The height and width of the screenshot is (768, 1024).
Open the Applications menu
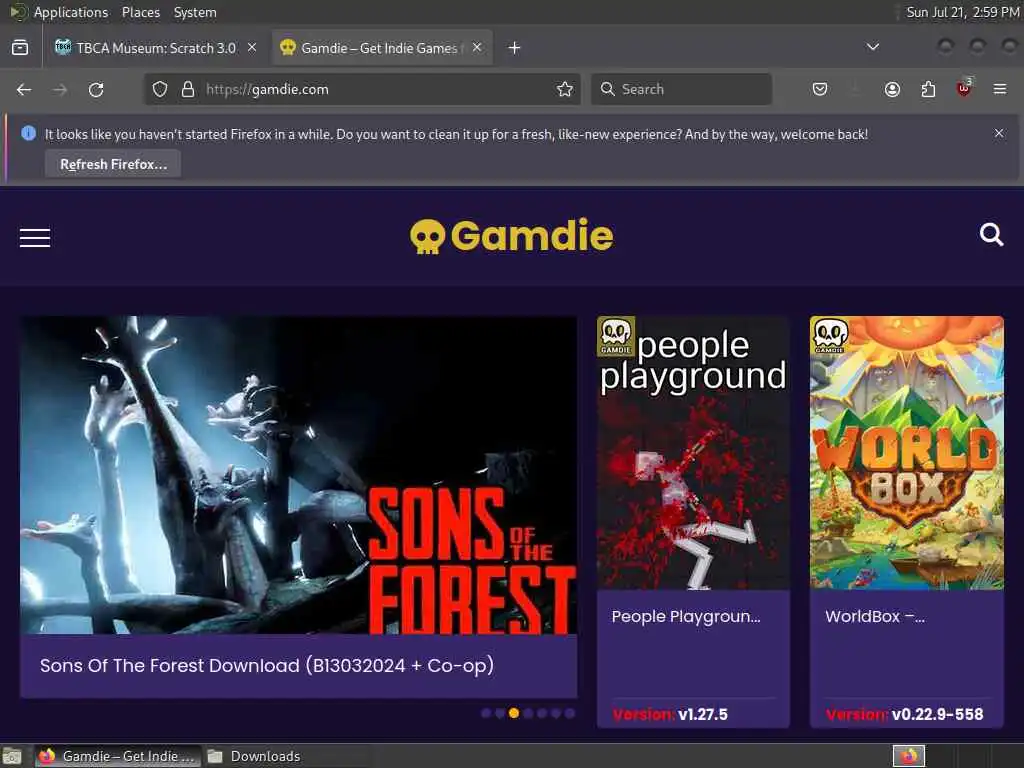(x=71, y=12)
